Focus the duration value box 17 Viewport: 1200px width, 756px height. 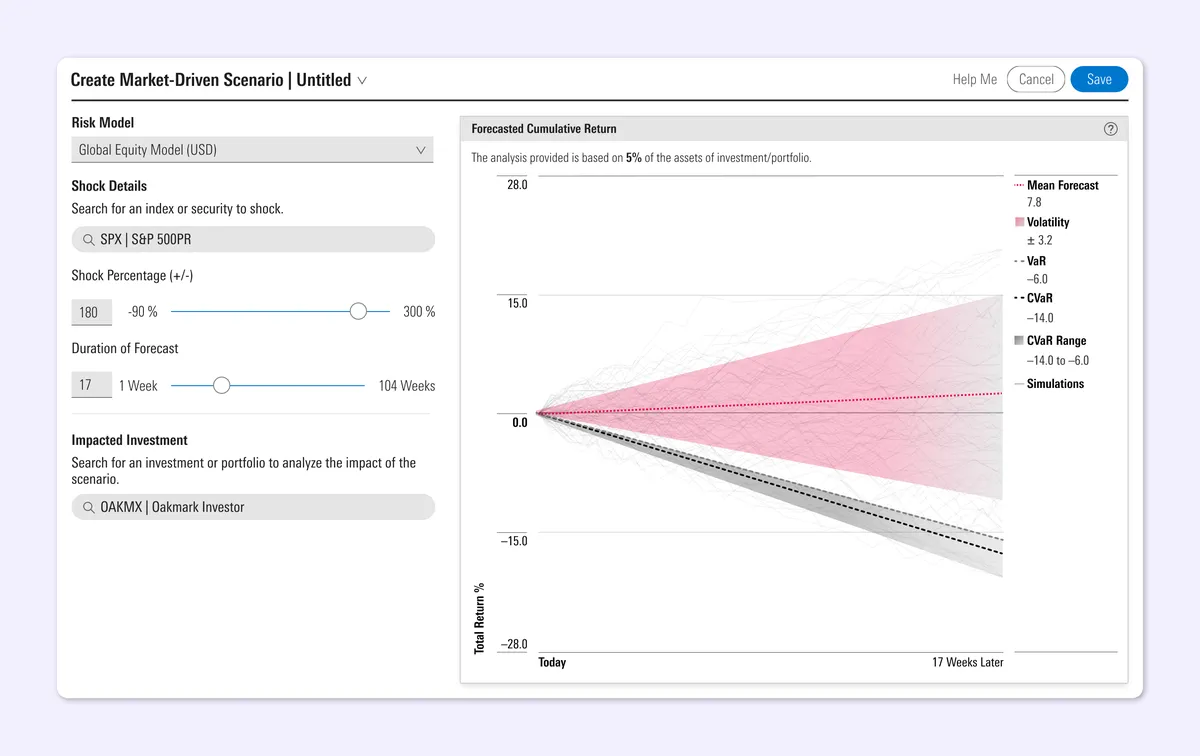tap(91, 385)
